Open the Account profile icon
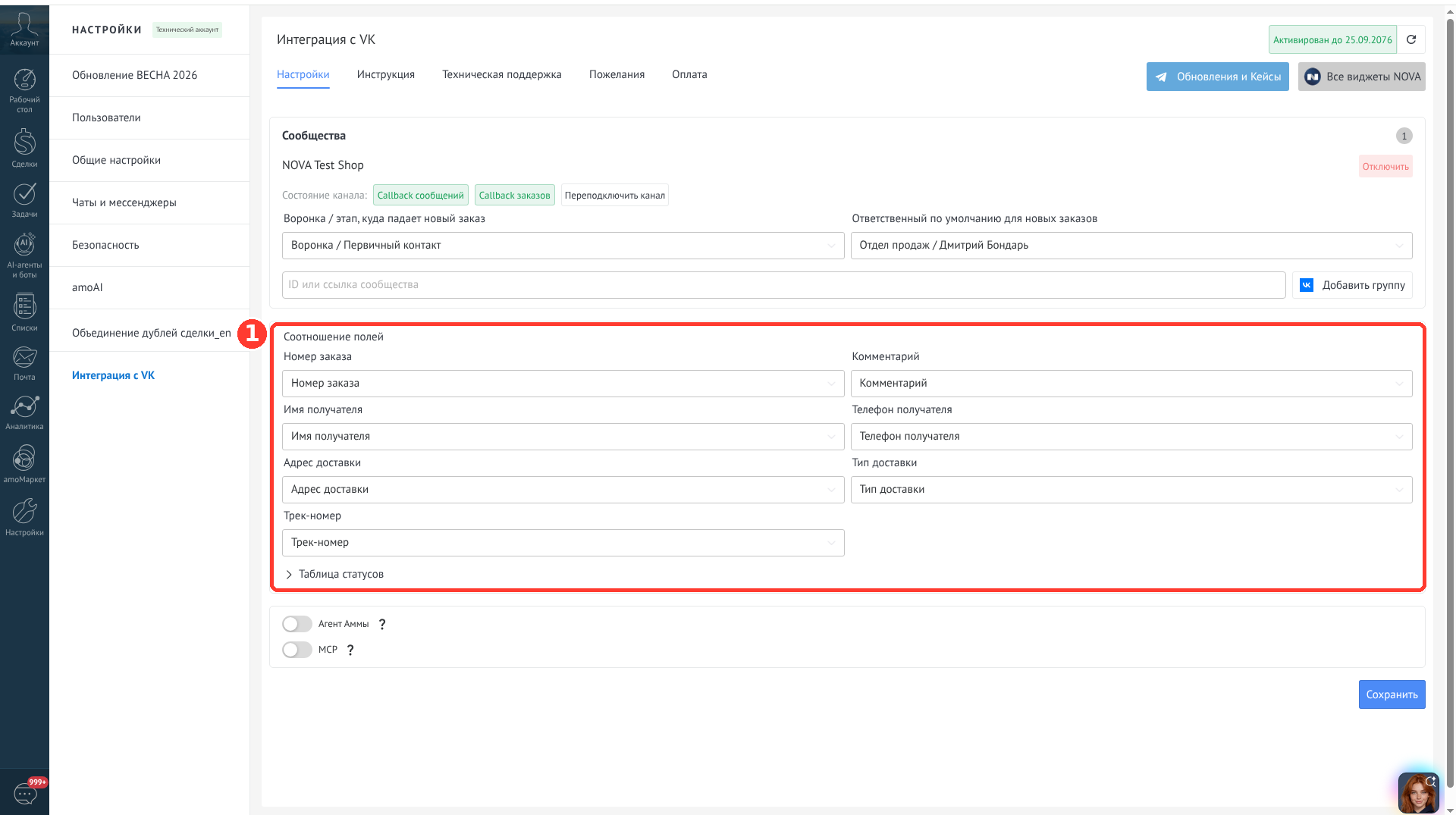 click(24, 29)
